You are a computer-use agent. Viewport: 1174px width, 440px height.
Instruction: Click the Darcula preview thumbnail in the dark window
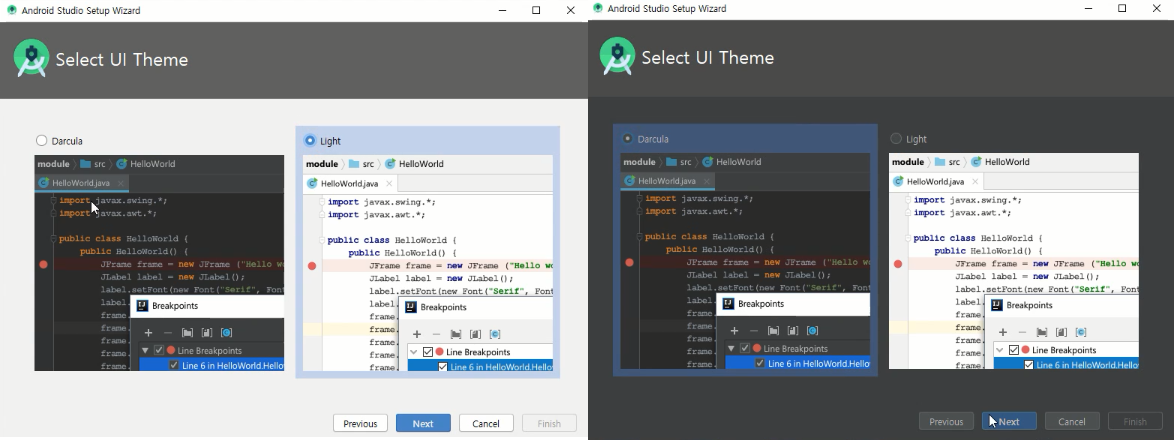click(746, 261)
